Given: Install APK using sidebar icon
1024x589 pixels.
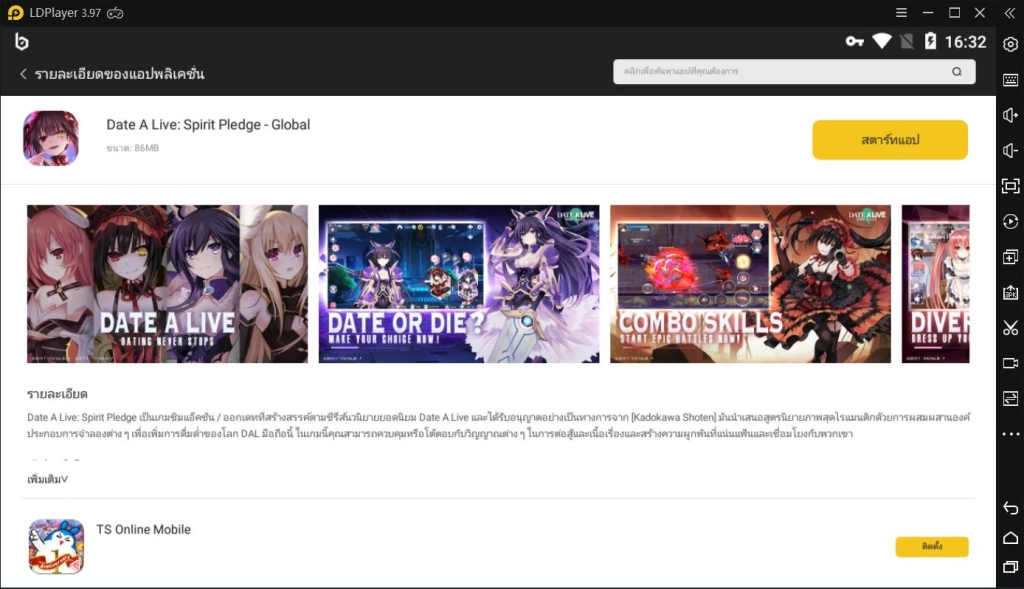Looking at the screenshot, I should [x=1010, y=292].
